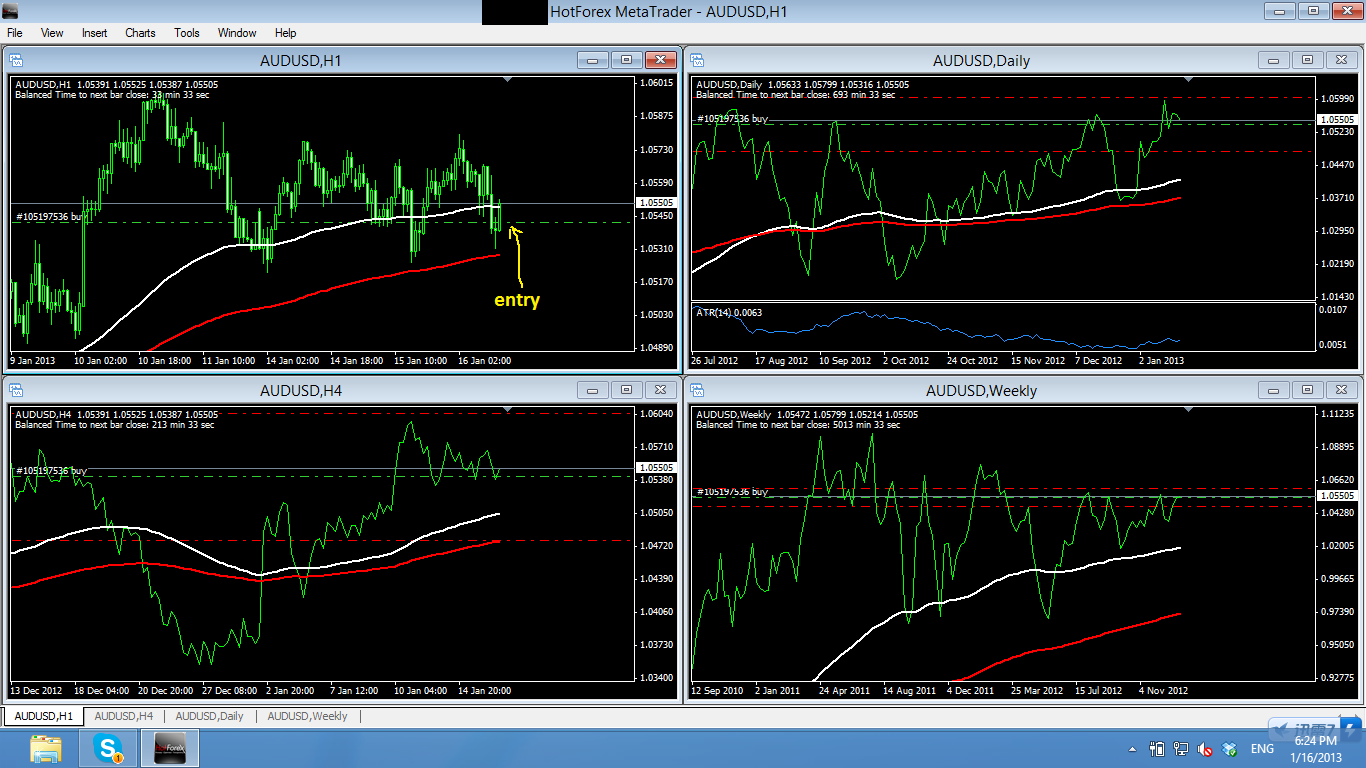
Task: Click the '9 Jan 2013' date on H1 axis
Action: point(35,360)
